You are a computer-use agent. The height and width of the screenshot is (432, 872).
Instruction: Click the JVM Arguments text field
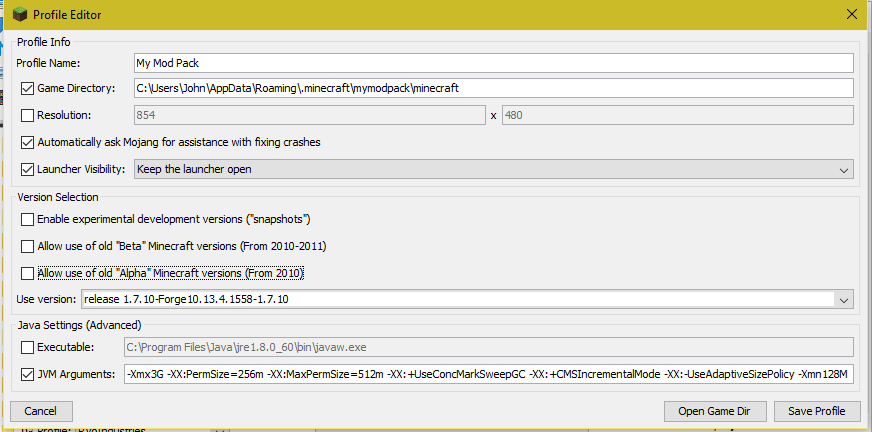(488, 375)
